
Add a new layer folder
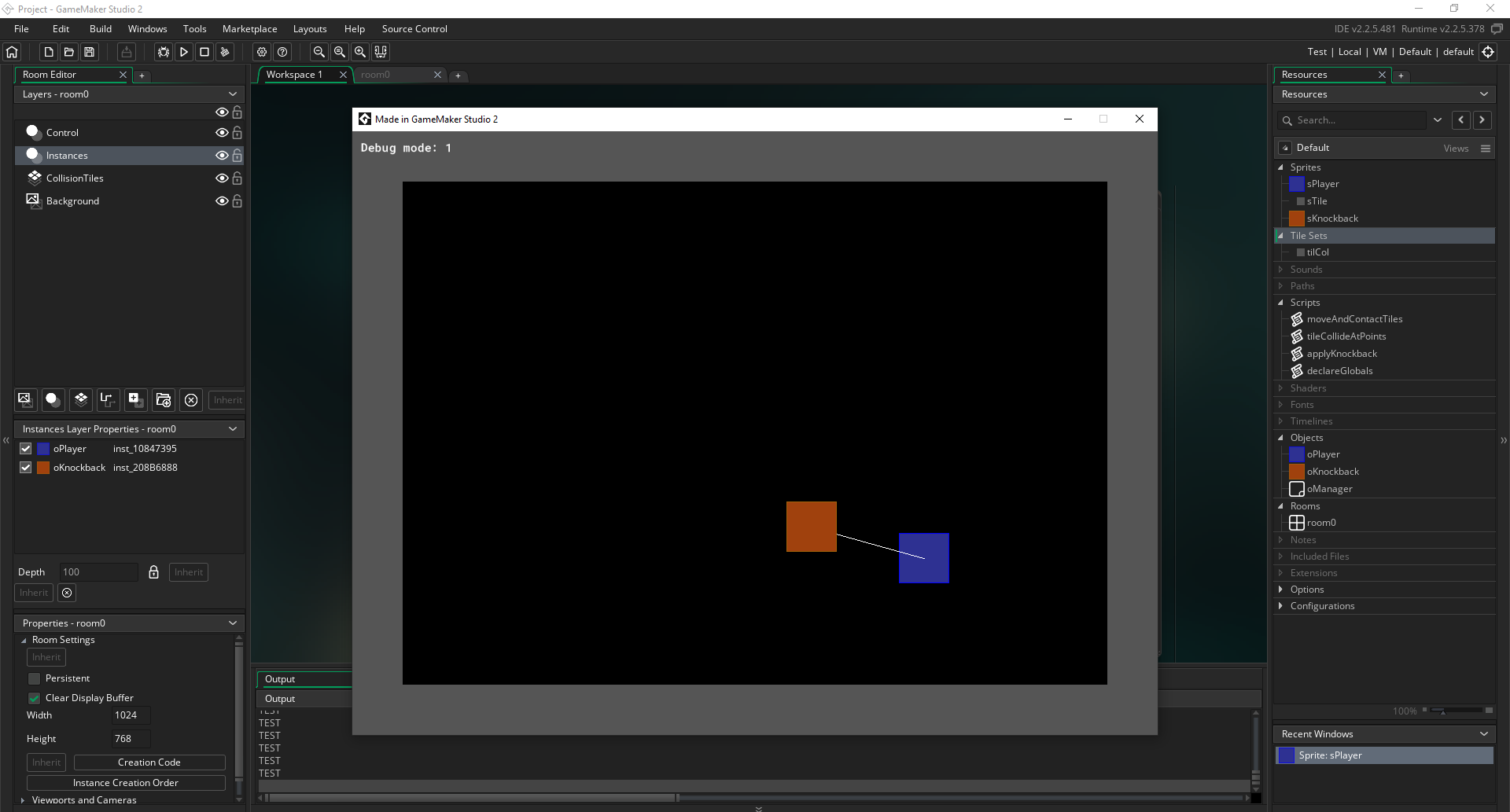coord(163,400)
